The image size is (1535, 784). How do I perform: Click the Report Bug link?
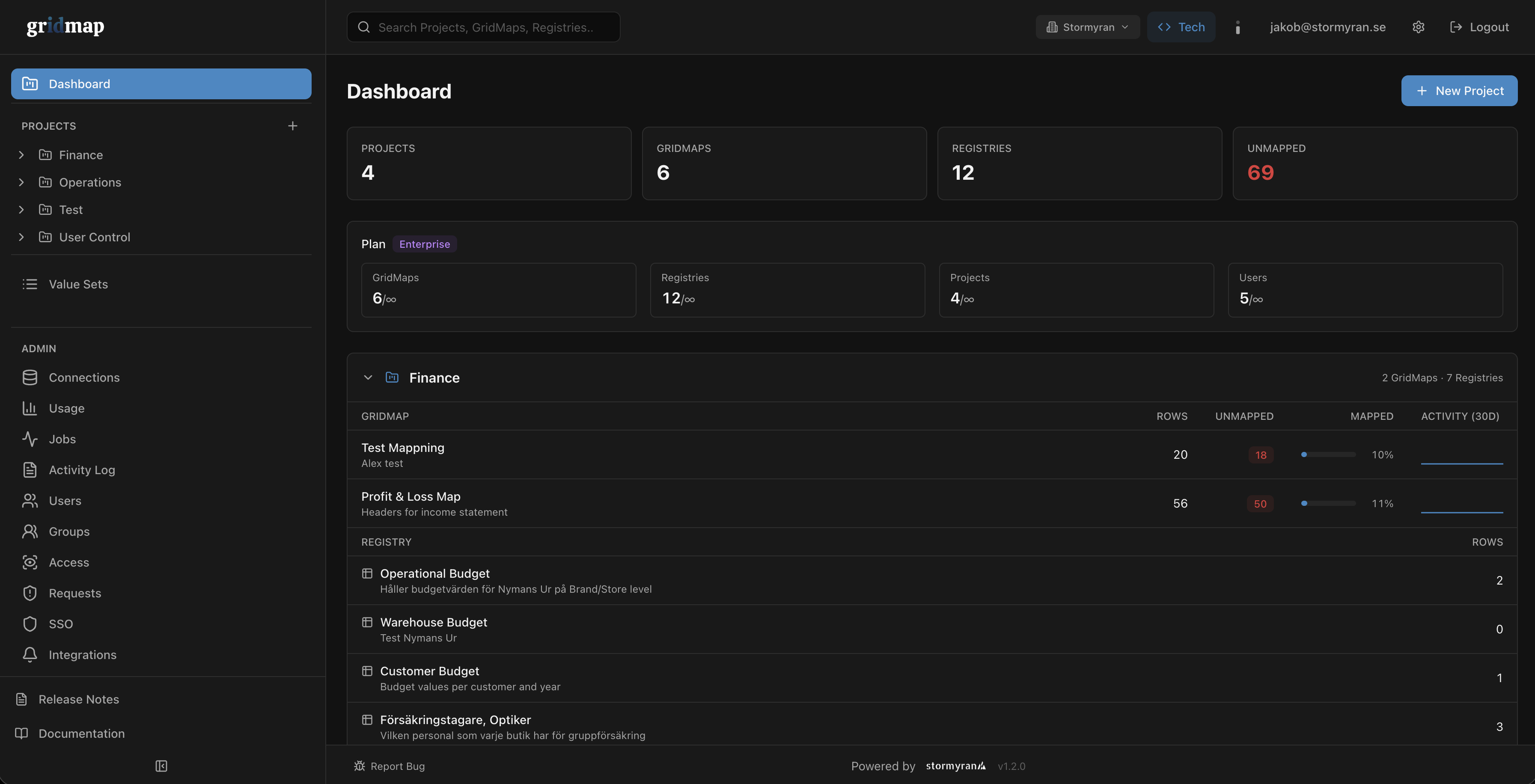click(389, 766)
